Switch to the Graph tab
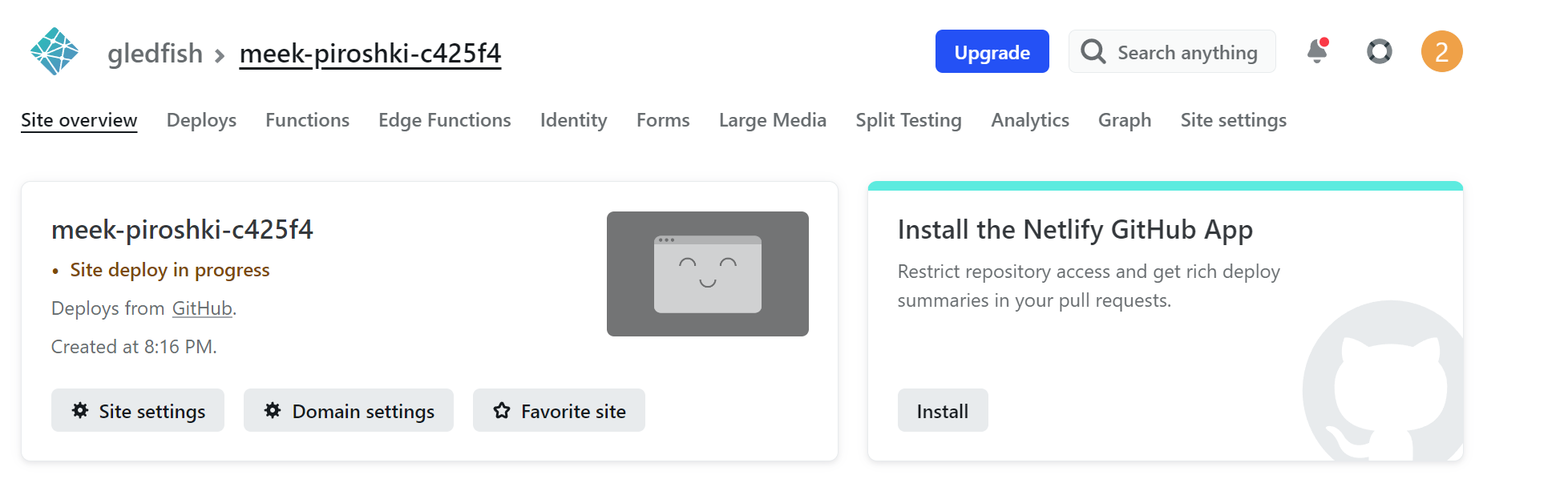This screenshot has width=1568, height=479. (1125, 120)
